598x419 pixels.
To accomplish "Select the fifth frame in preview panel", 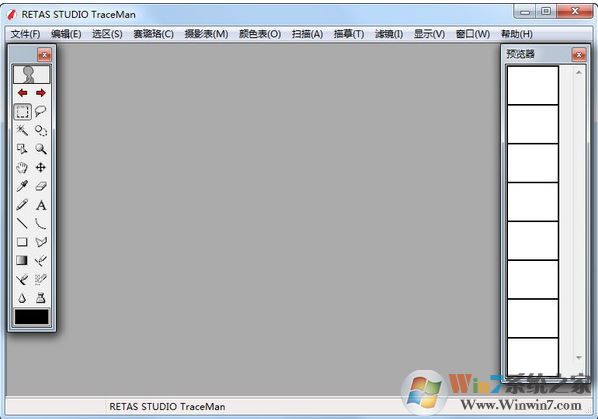I will [533, 241].
